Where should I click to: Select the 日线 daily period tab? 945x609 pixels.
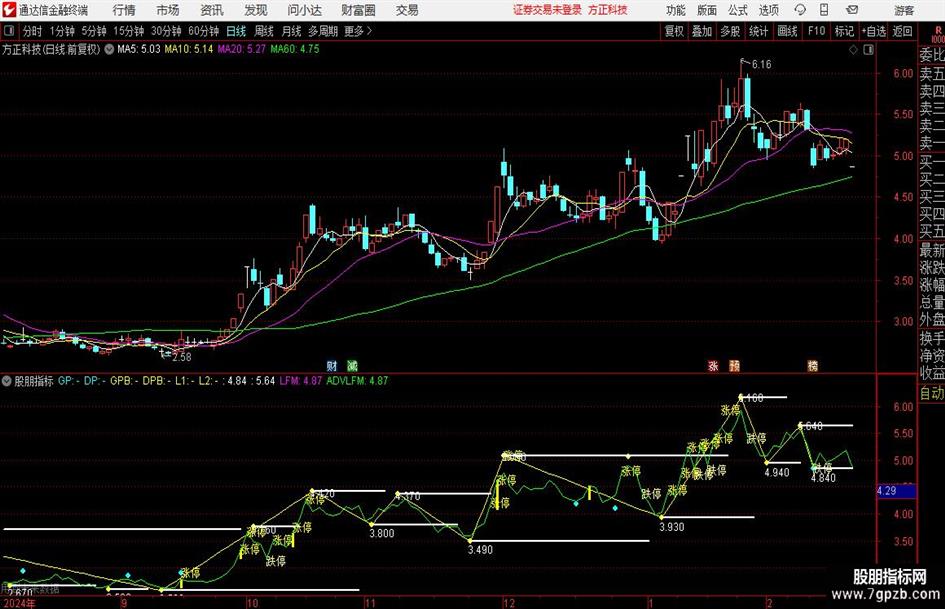[x=236, y=31]
